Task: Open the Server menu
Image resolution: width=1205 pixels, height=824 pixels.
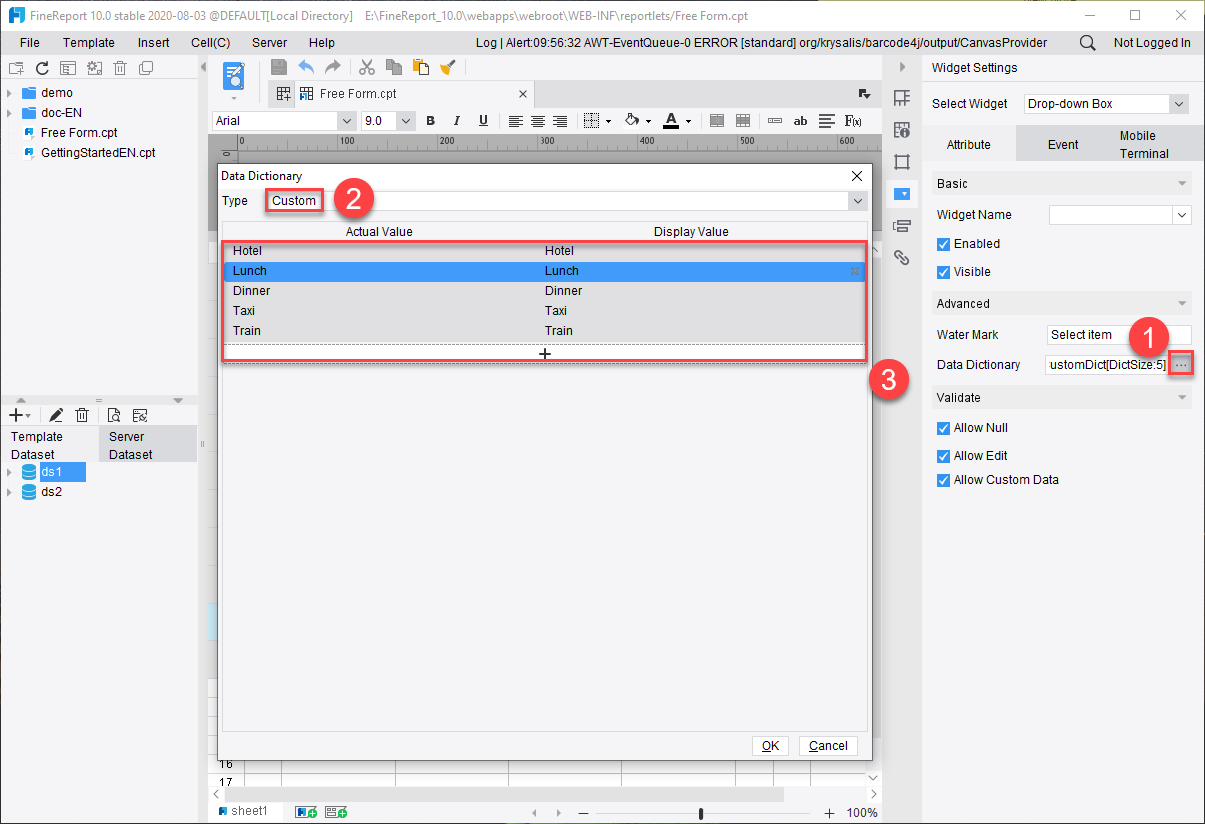Action: (x=269, y=43)
